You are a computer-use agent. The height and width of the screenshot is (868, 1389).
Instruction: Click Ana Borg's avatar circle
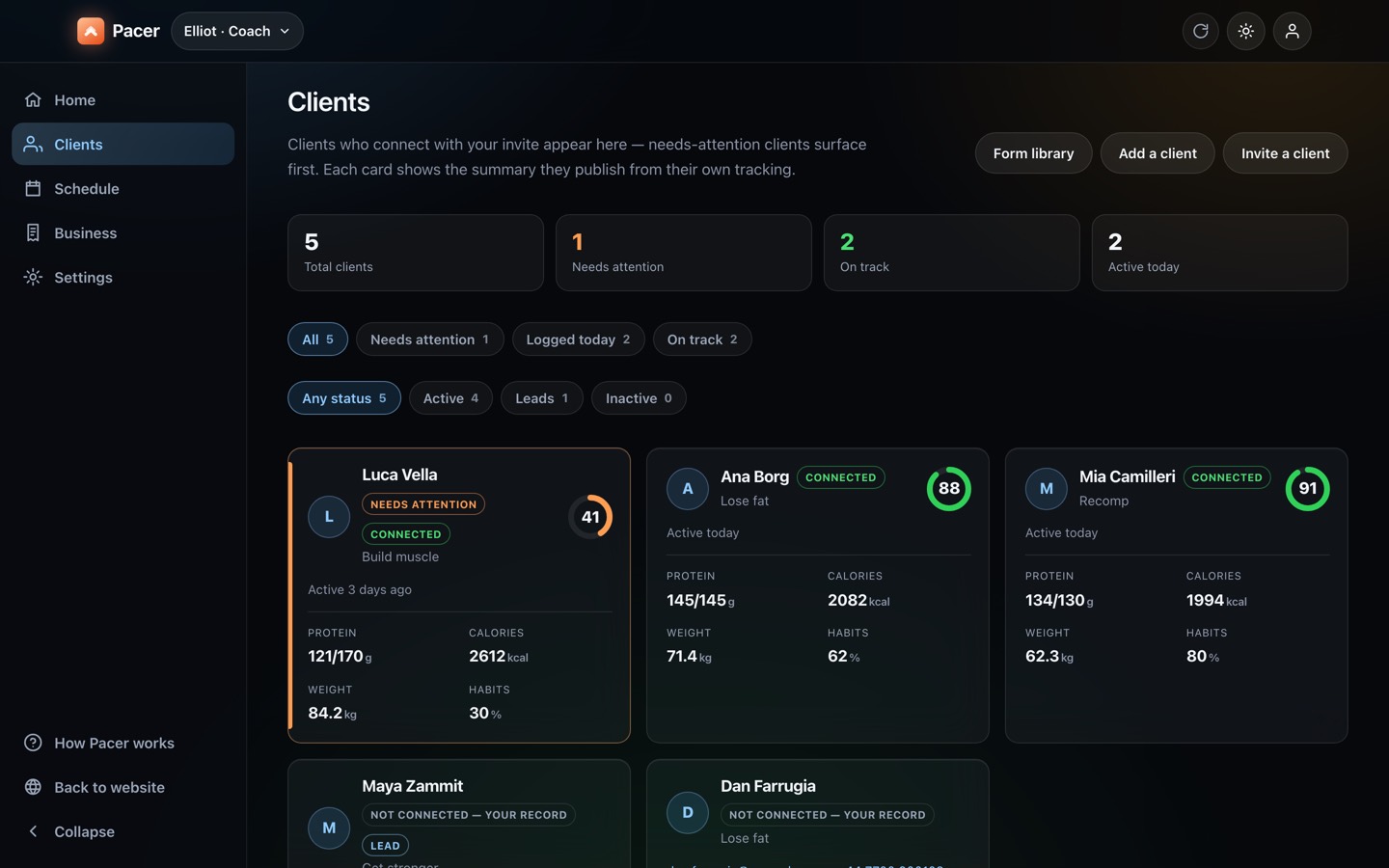688,488
